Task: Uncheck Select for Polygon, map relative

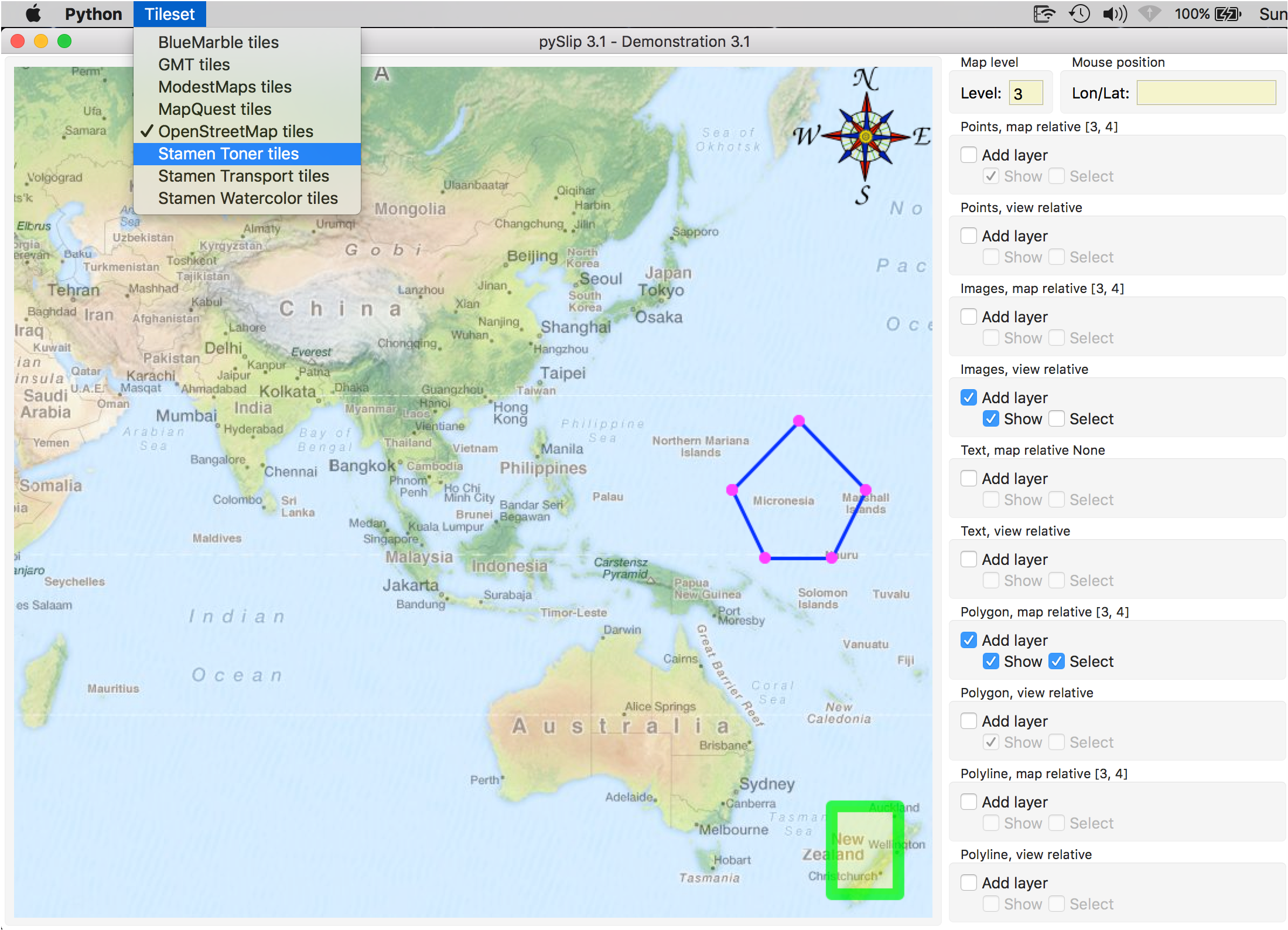Action: (1057, 661)
